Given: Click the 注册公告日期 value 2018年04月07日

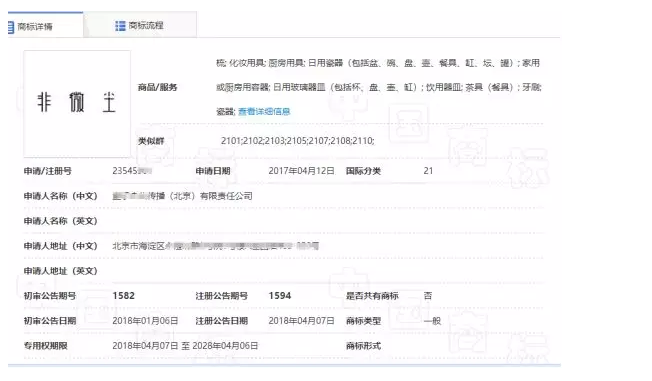Looking at the screenshot, I should click(x=301, y=321).
